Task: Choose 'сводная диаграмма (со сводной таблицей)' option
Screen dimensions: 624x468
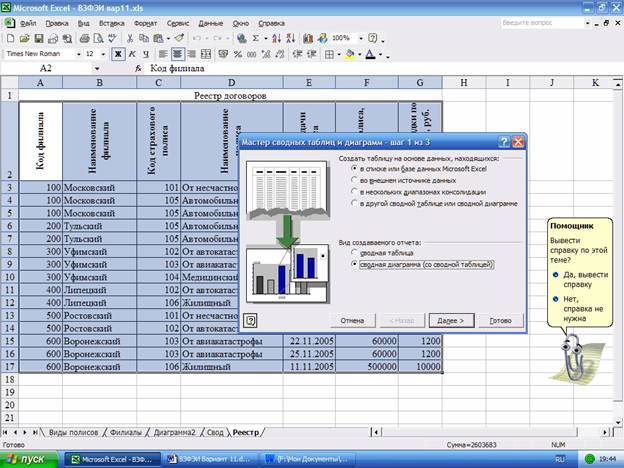Action: coord(422,264)
